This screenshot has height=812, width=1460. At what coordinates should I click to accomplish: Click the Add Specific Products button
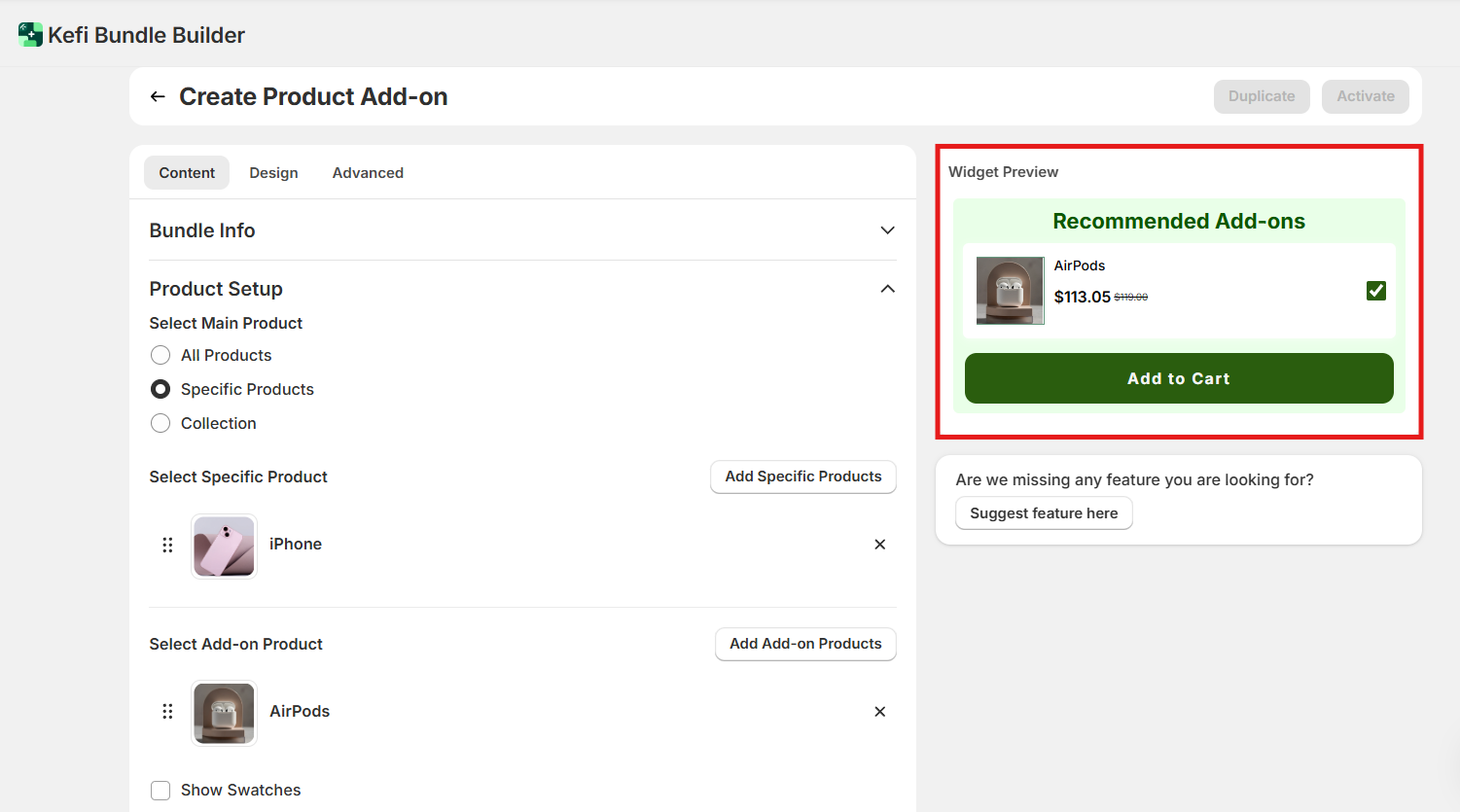pyautogui.click(x=802, y=477)
